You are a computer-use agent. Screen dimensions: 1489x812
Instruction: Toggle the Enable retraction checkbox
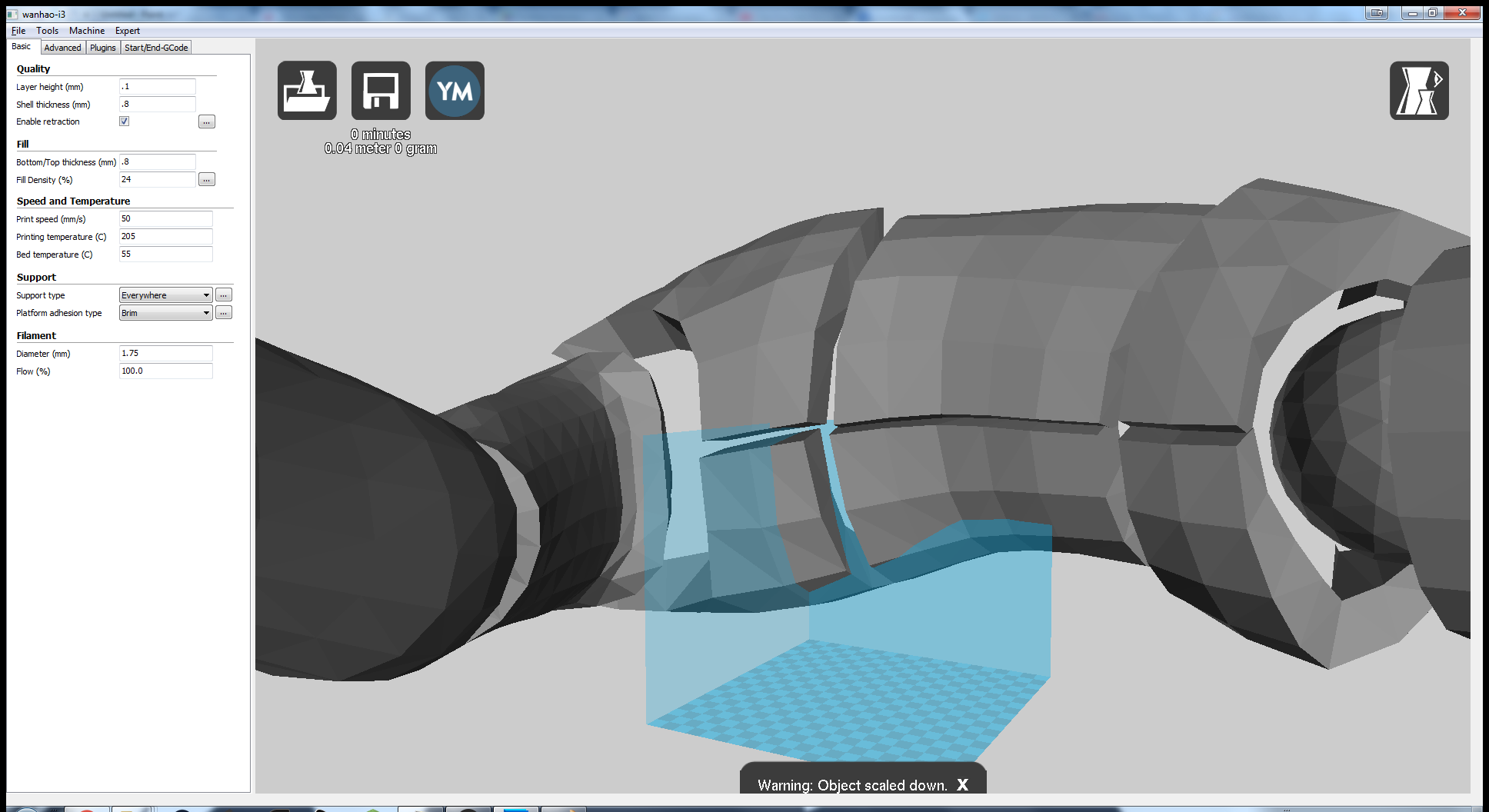click(x=124, y=121)
